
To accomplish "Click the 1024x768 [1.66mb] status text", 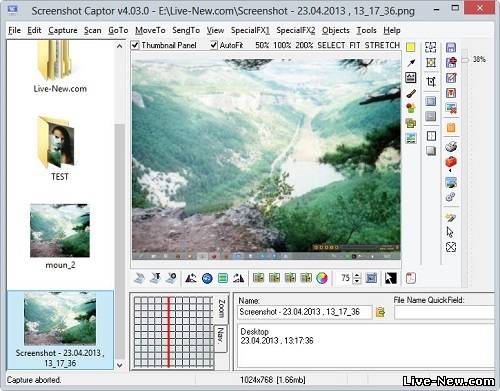I will pos(273,380).
